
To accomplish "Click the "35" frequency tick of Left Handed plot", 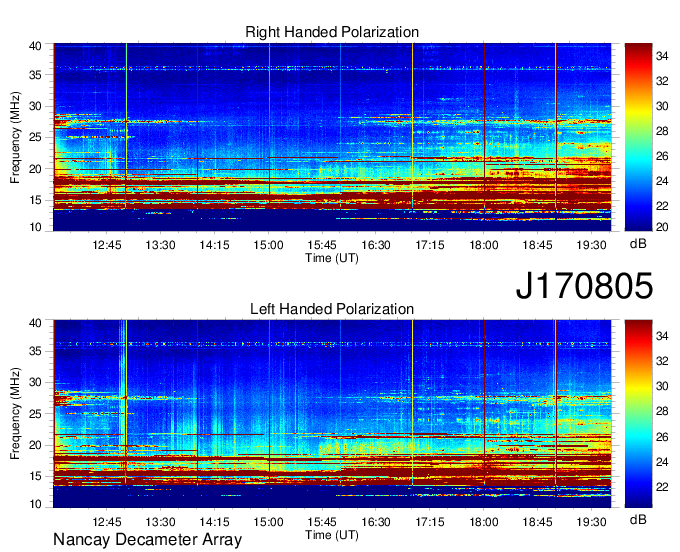I will tap(35, 351).
